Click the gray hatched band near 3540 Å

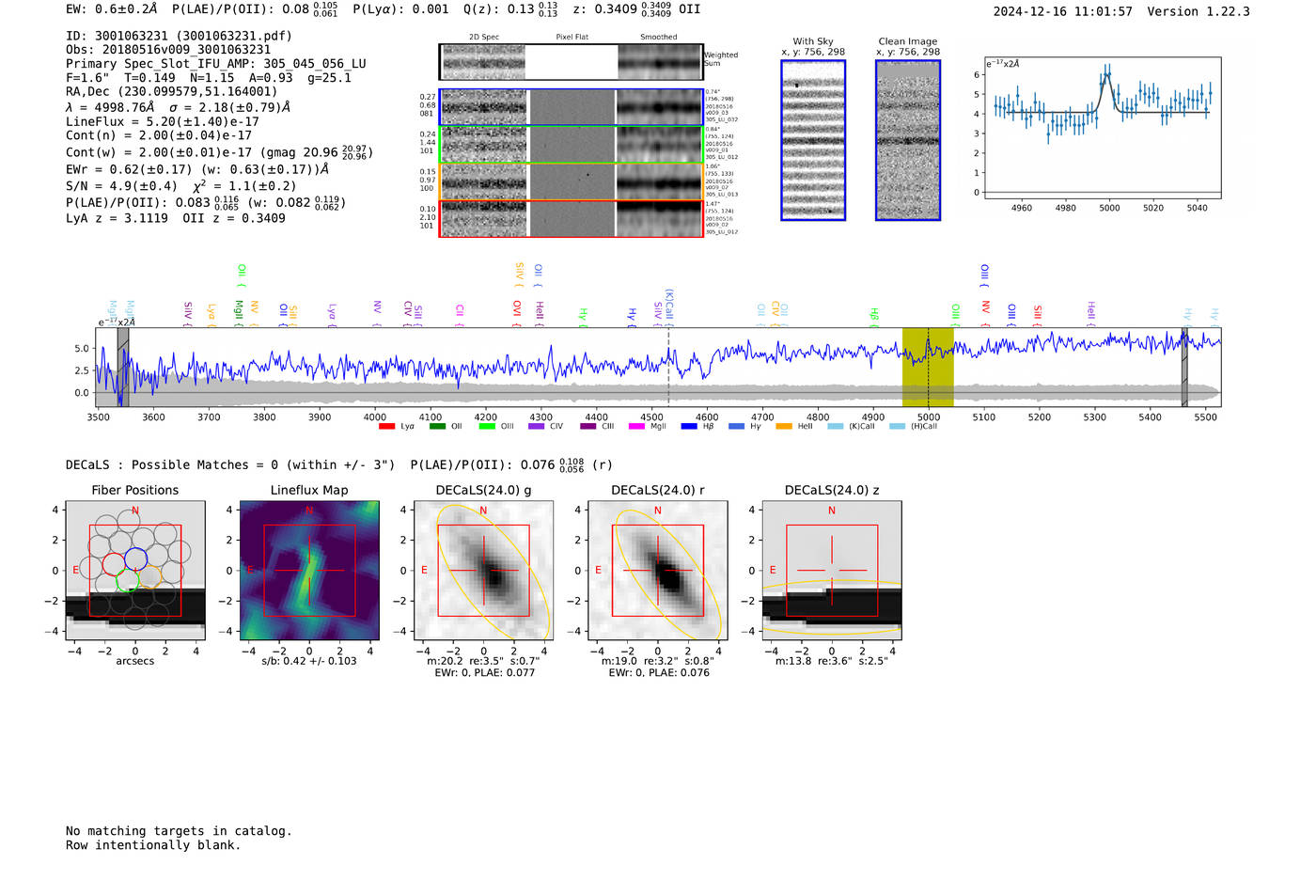123,367
